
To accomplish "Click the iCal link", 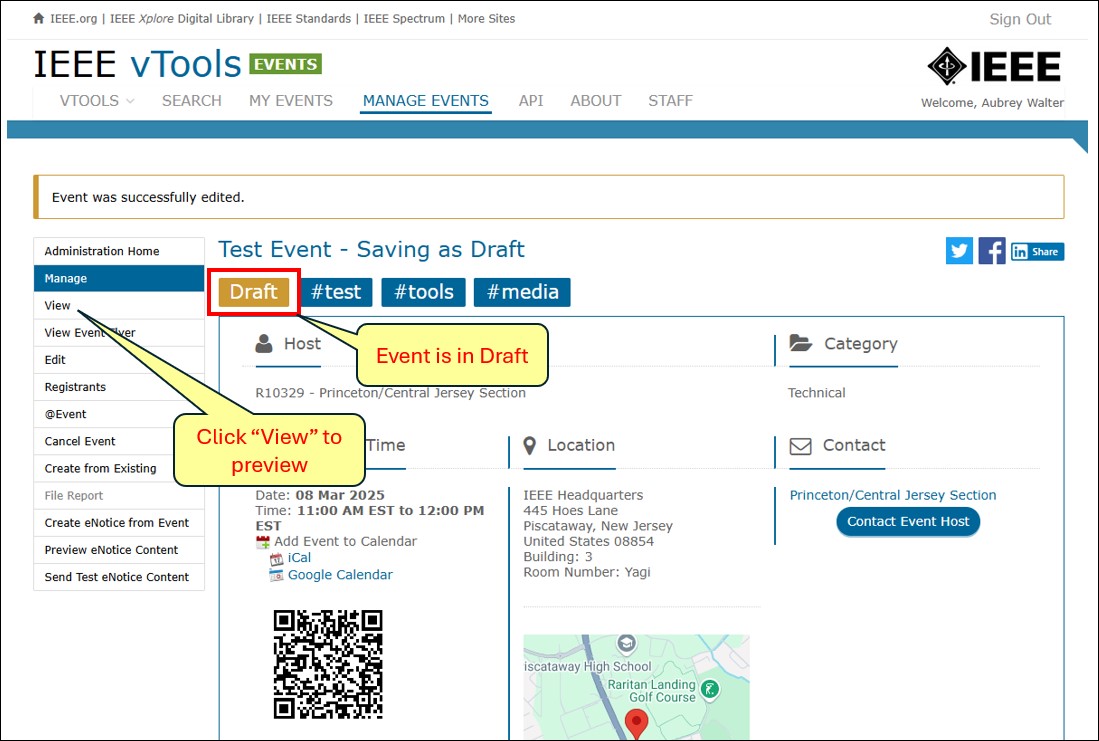I will point(299,558).
